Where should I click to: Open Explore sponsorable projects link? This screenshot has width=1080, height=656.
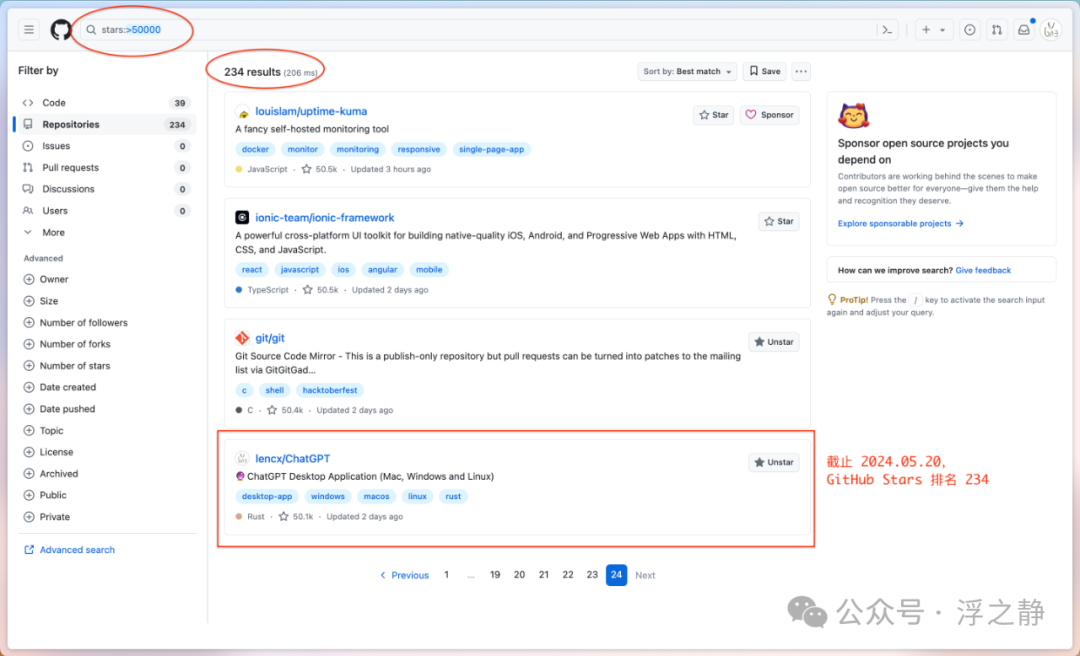[900, 224]
